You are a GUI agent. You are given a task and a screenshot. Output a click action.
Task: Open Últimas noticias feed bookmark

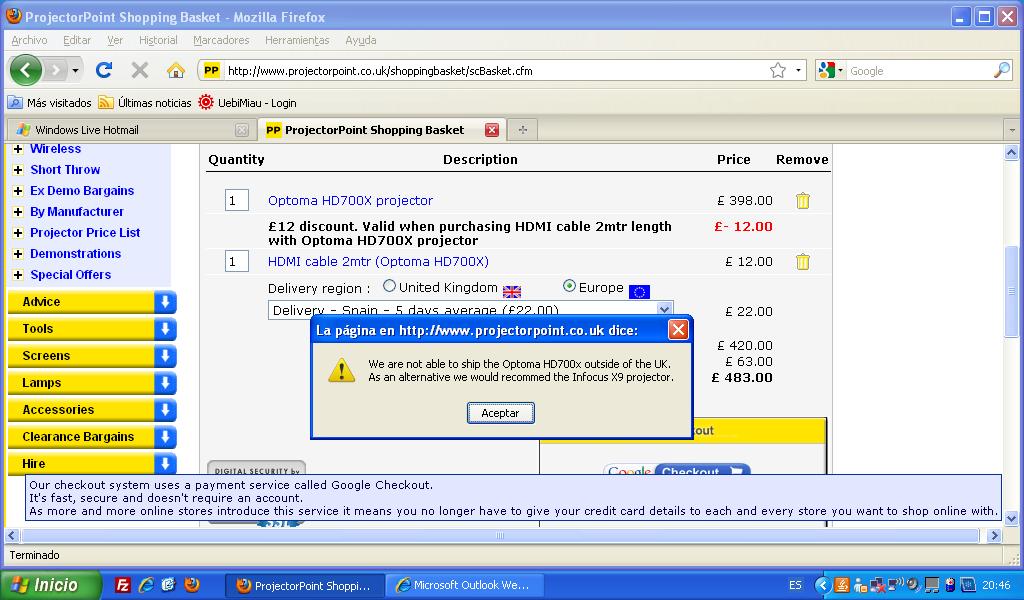coord(144,103)
